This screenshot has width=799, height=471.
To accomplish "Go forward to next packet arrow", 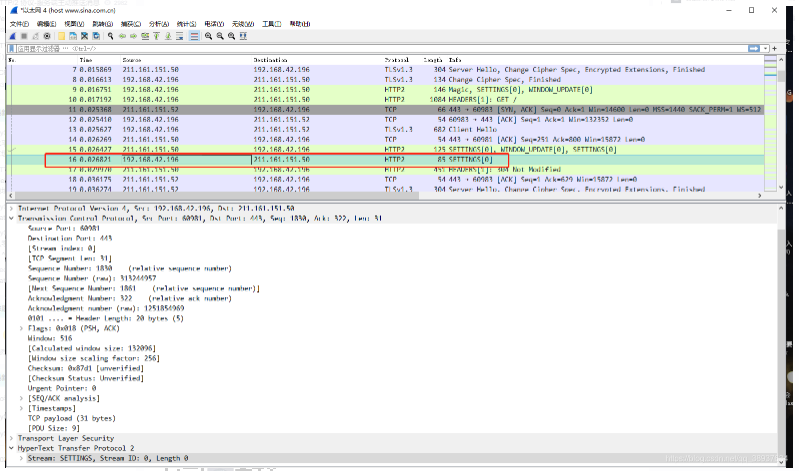I will [x=134, y=36].
